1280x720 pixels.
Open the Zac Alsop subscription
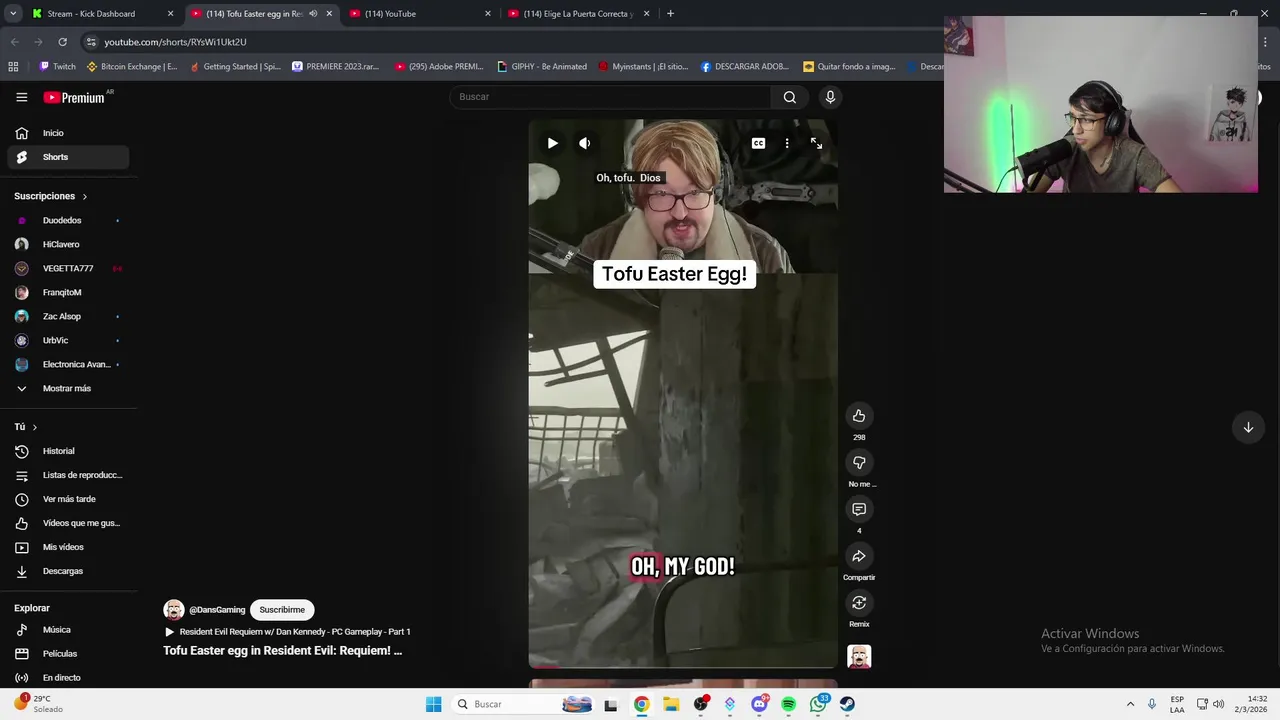pyautogui.click(x=68, y=316)
